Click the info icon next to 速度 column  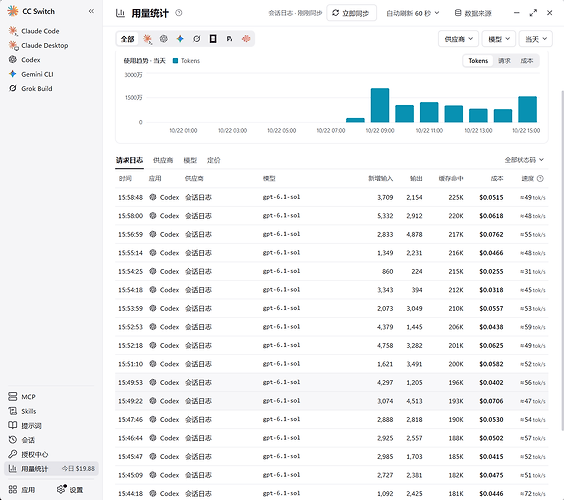(540, 178)
